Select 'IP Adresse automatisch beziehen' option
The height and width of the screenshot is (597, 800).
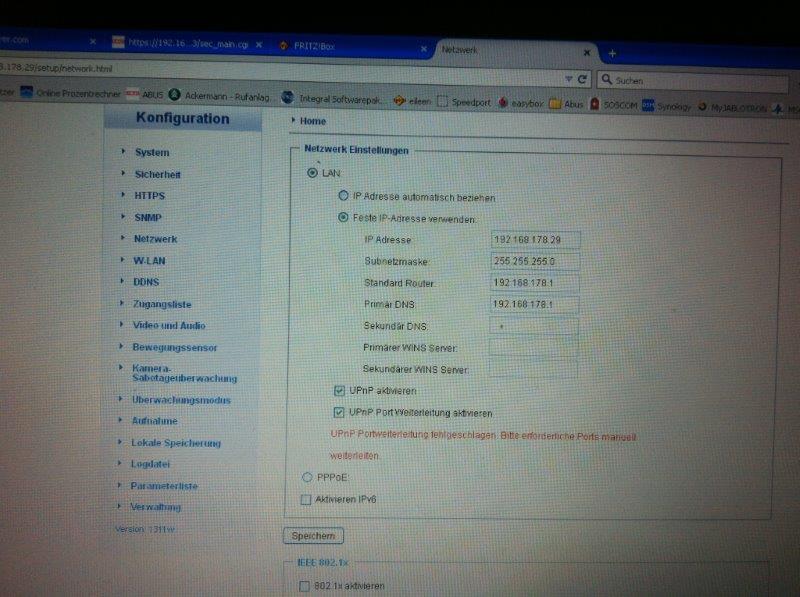(x=343, y=196)
